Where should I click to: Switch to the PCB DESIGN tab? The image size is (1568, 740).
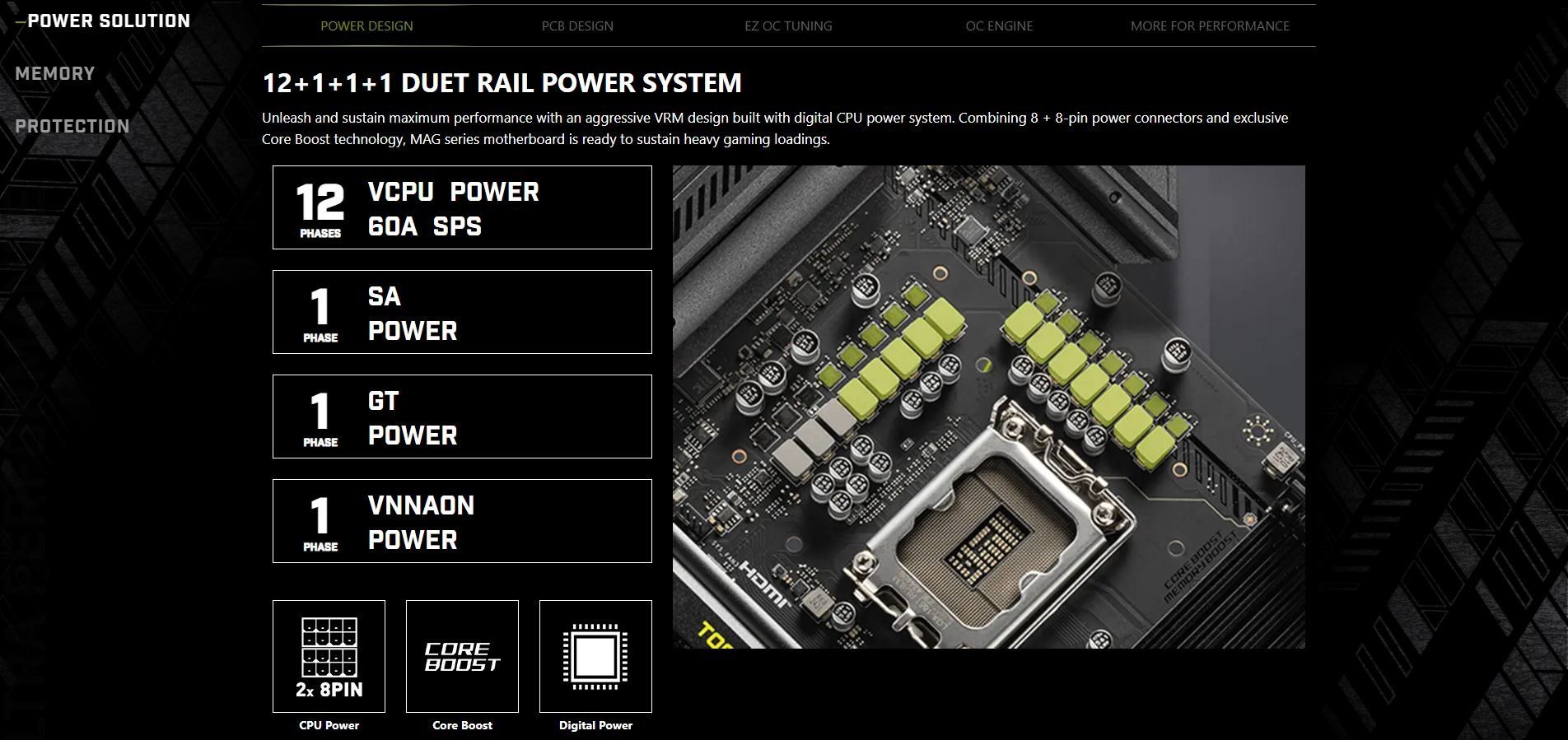coord(577,26)
